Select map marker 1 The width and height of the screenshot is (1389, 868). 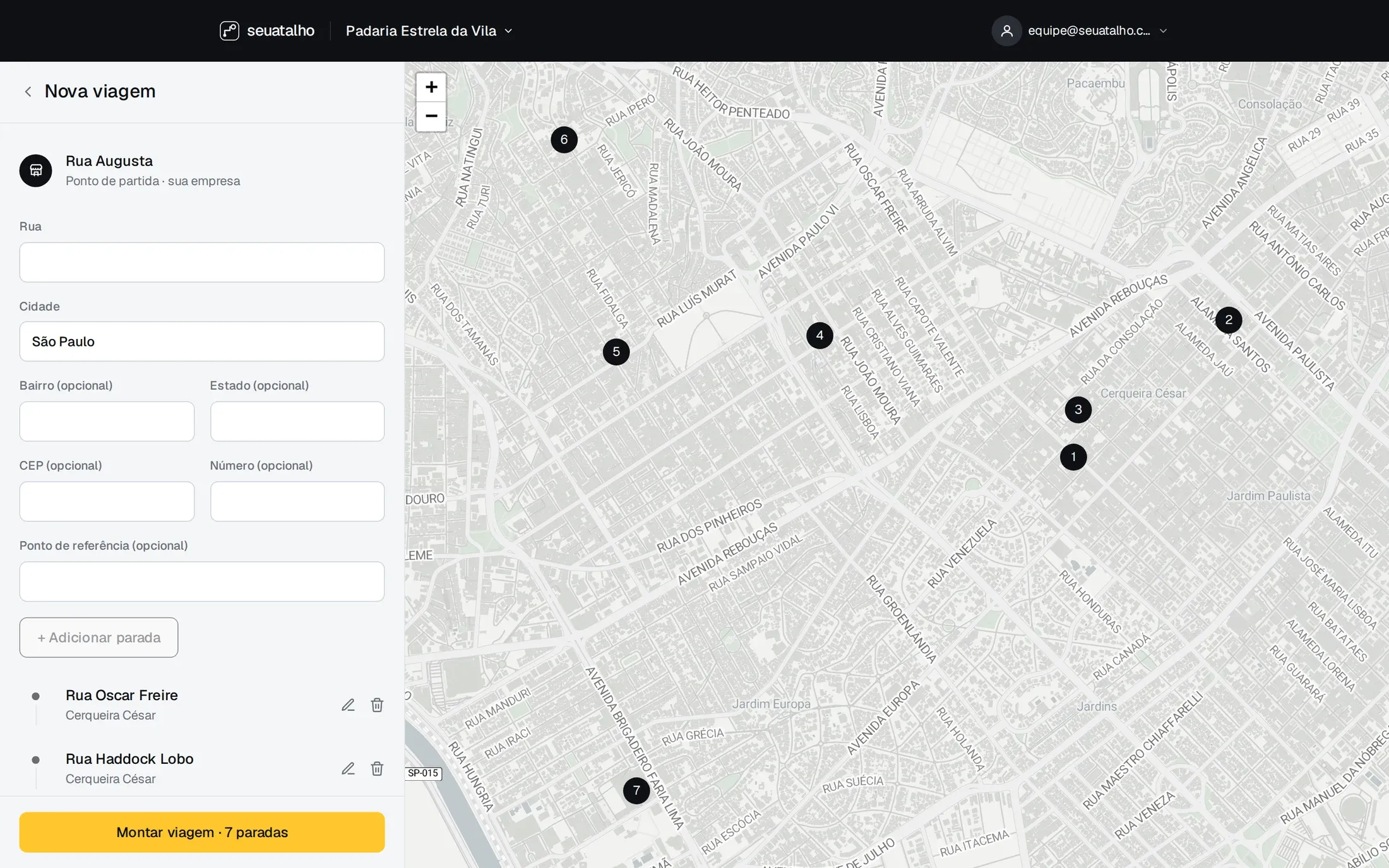pyautogui.click(x=1073, y=457)
